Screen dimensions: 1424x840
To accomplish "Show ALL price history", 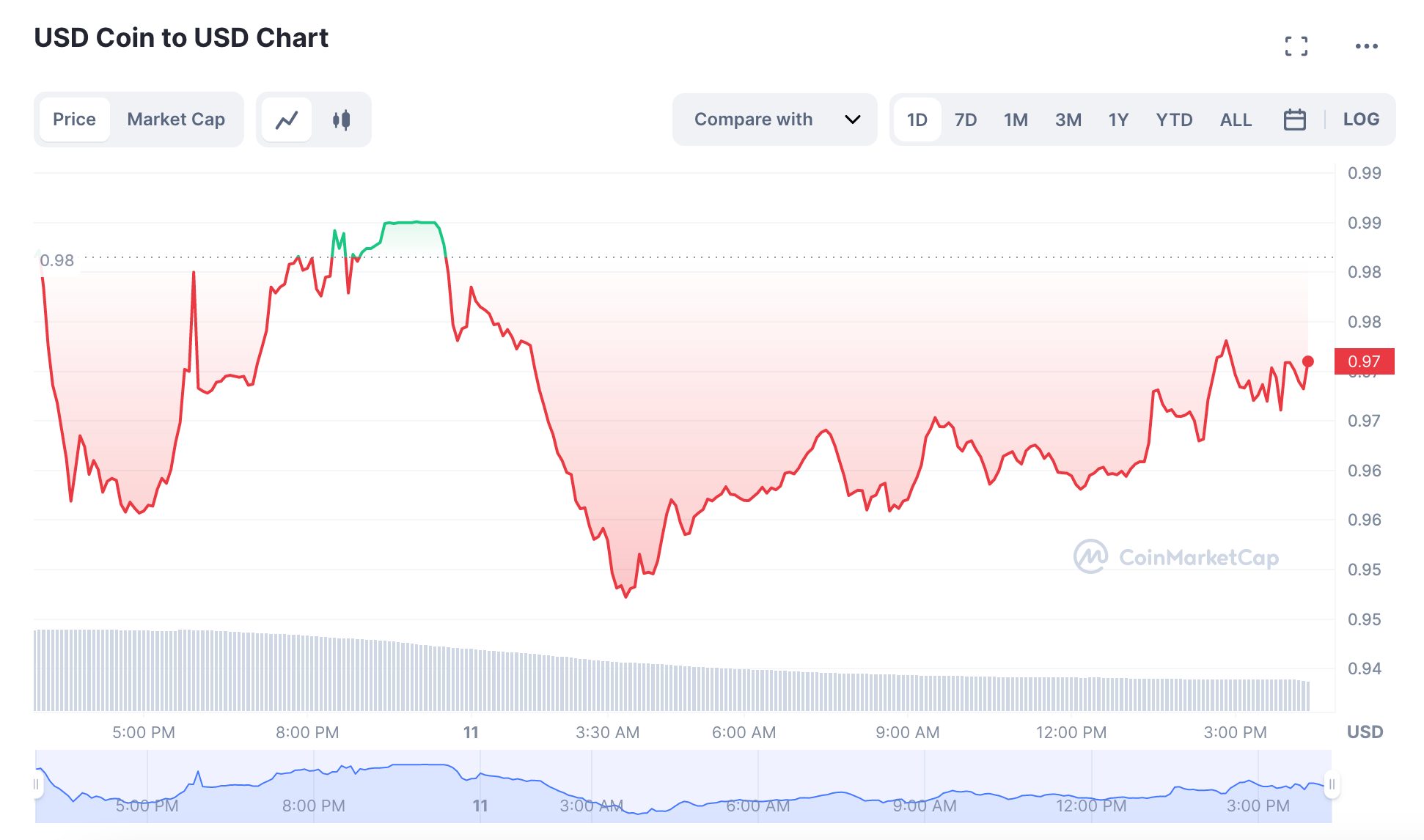I will pyautogui.click(x=1236, y=119).
